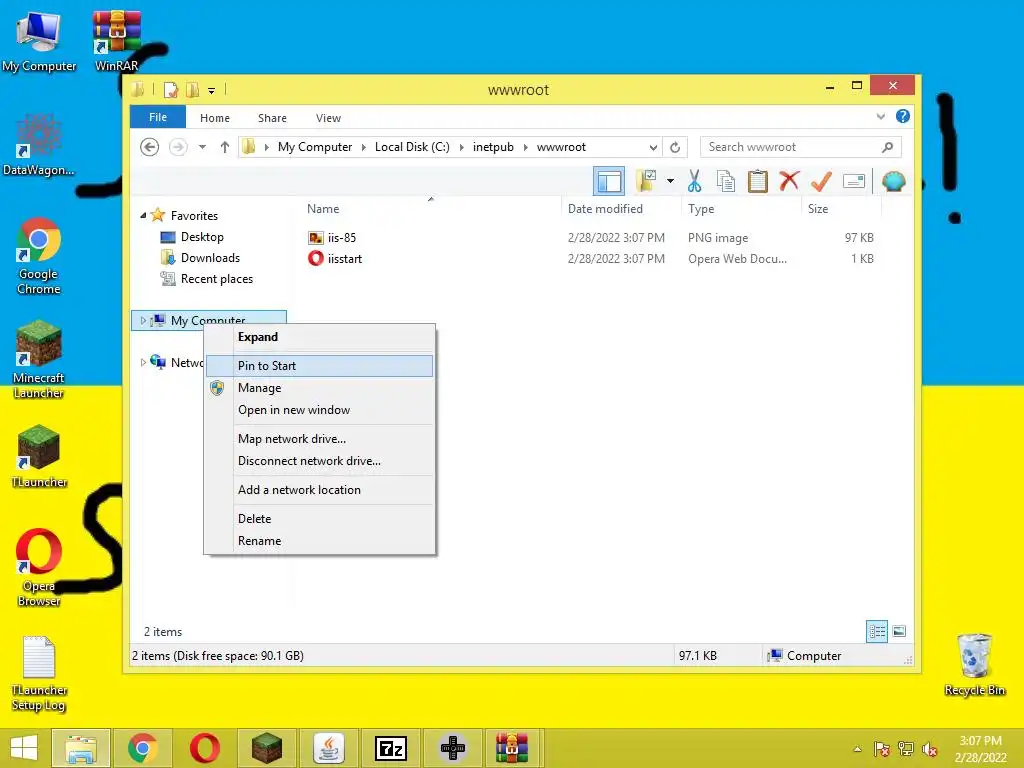
Task: Click the search magnifier icon
Action: tap(887, 147)
